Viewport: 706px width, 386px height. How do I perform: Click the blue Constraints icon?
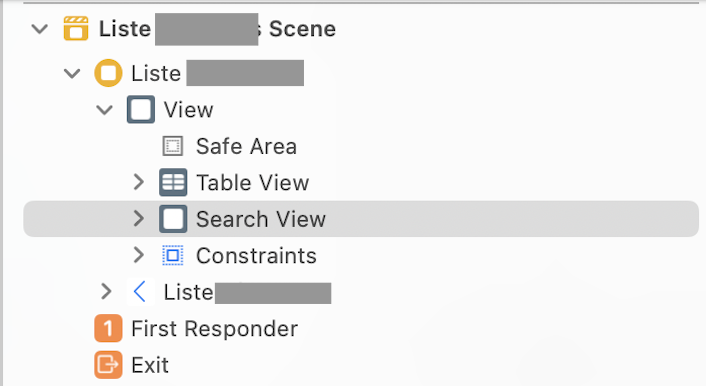[x=173, y=255]
